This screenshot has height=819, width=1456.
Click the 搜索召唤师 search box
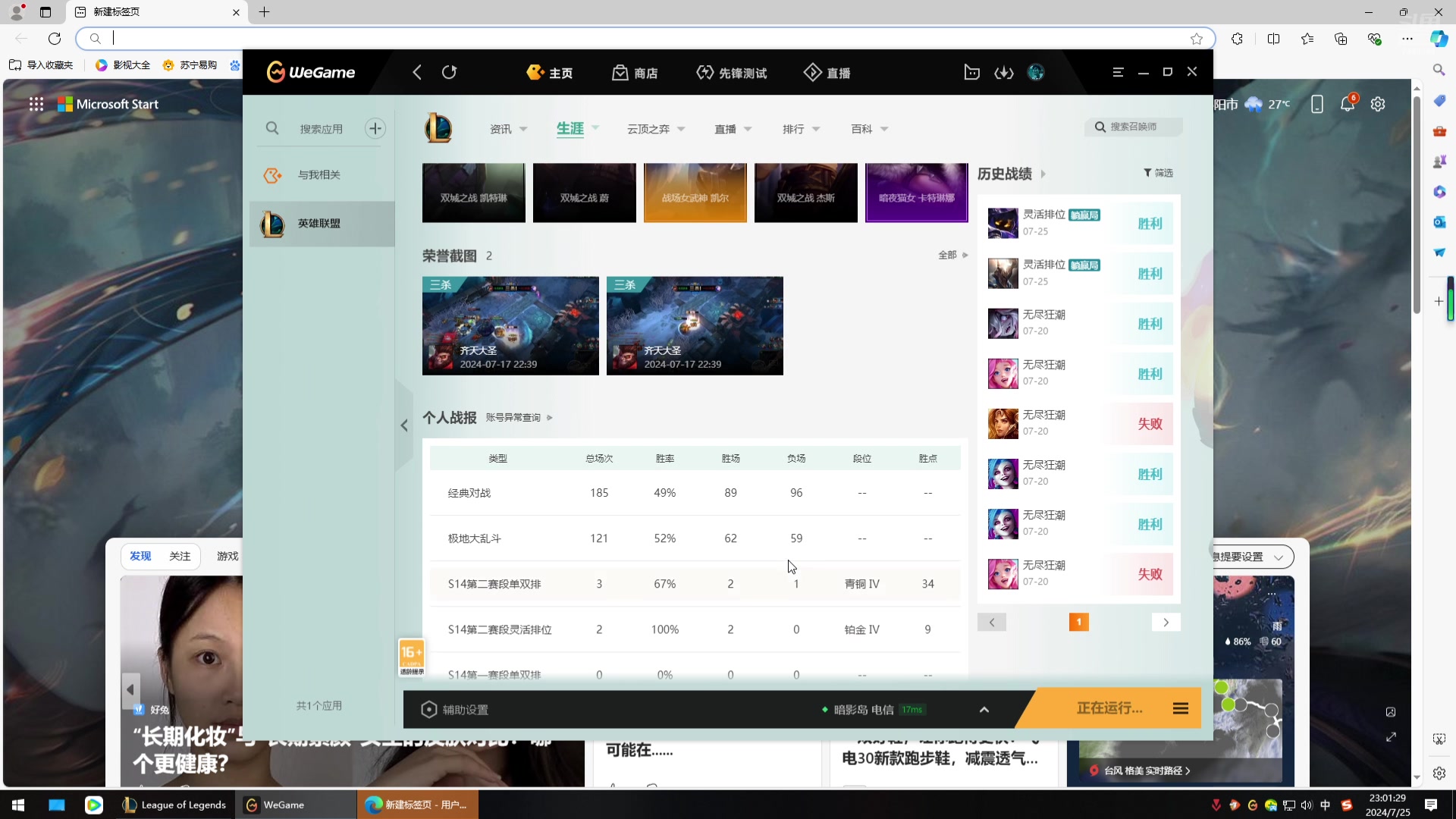(x=1134, y=127)
